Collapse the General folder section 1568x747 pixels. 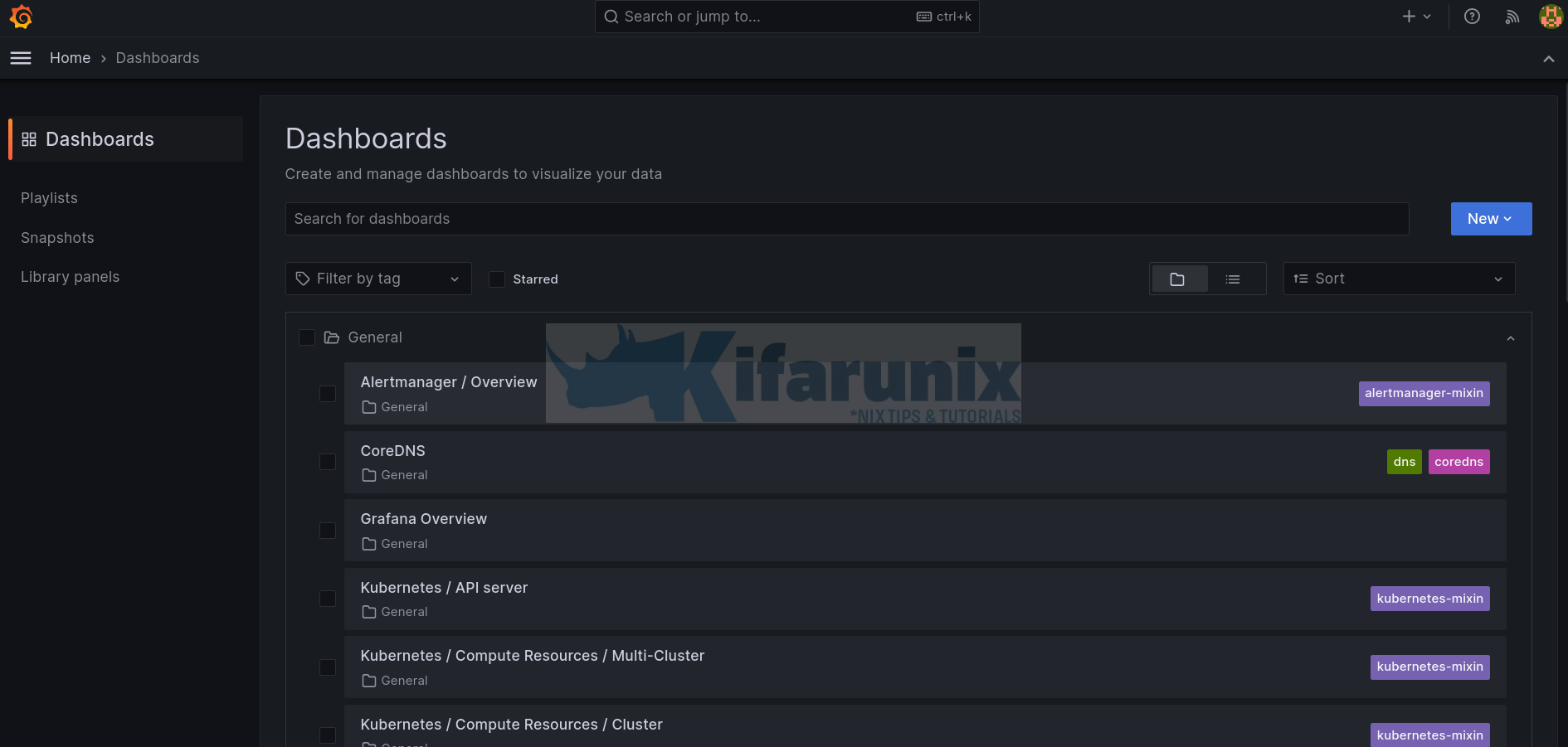pos(1510,338)
